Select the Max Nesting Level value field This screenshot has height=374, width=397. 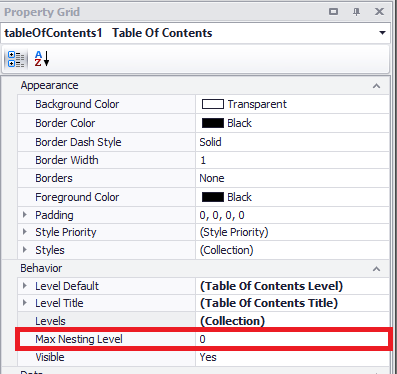[x=292, y=339]
